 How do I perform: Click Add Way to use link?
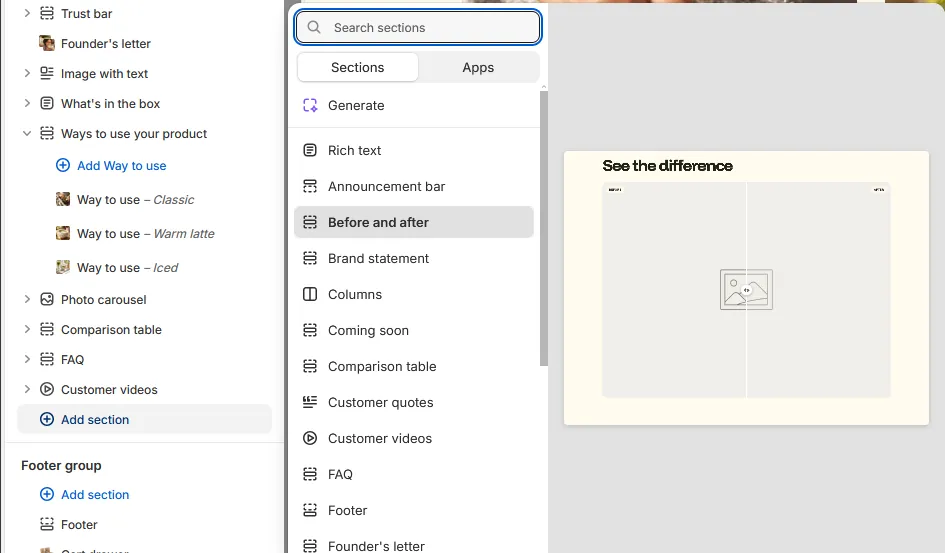coord(122,166)
